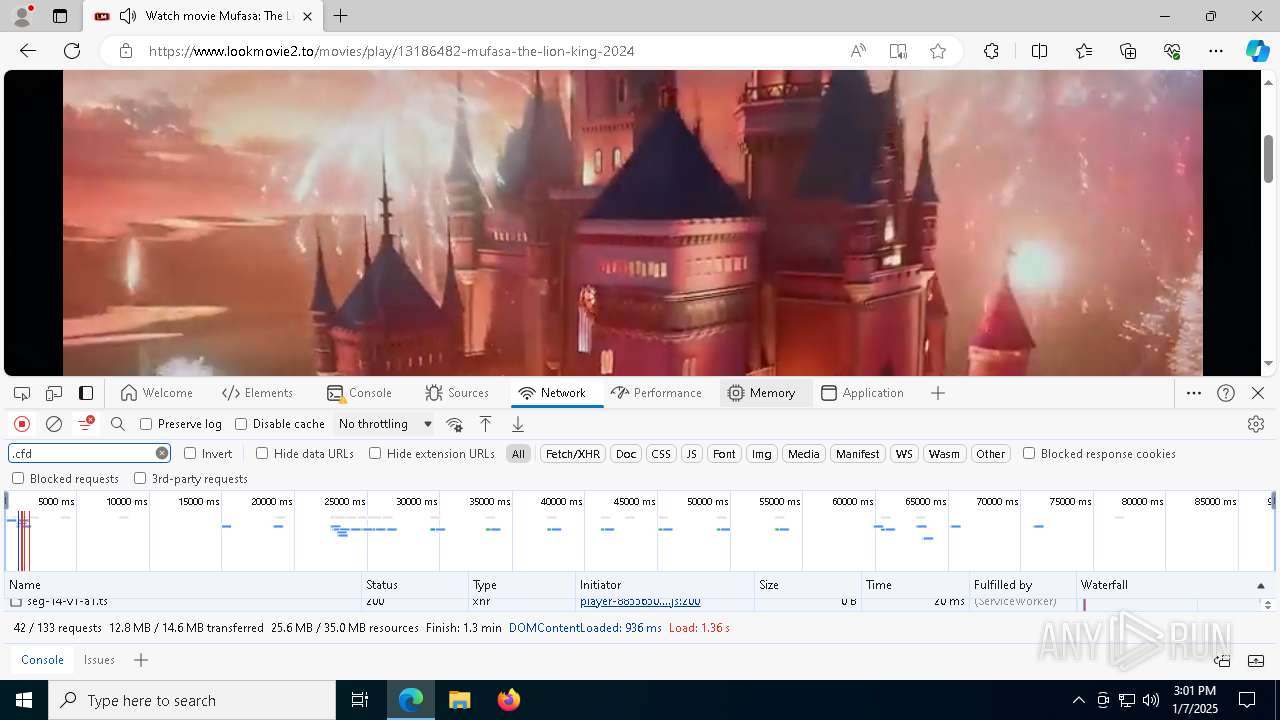Open Browser essentials heart icon
This screenshot has width=1280, height=720.
tap(1172, 51)
